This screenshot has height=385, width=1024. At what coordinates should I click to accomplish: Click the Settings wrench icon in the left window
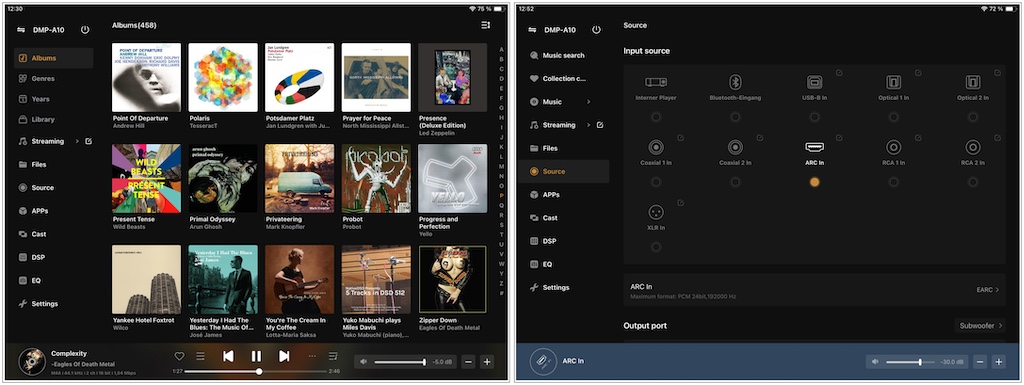click(x=23, y=303)
